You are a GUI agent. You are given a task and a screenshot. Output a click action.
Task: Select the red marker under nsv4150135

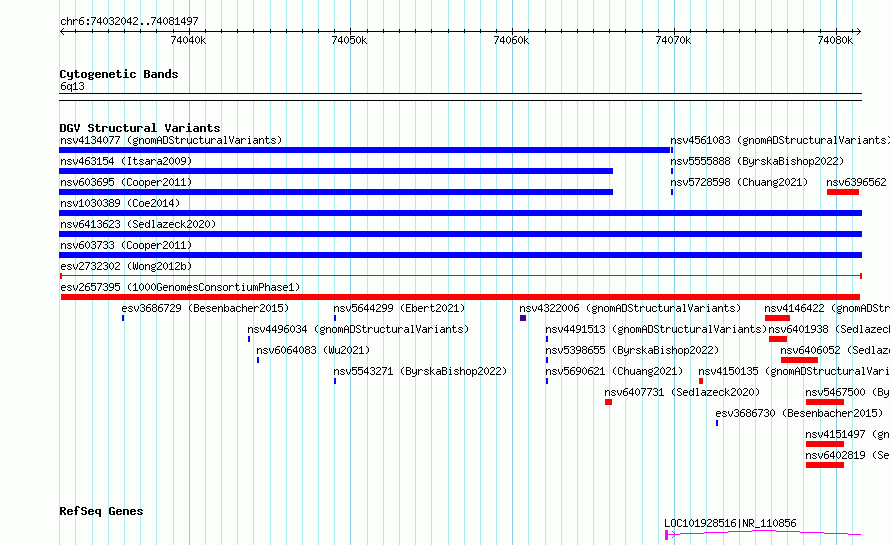701,381
